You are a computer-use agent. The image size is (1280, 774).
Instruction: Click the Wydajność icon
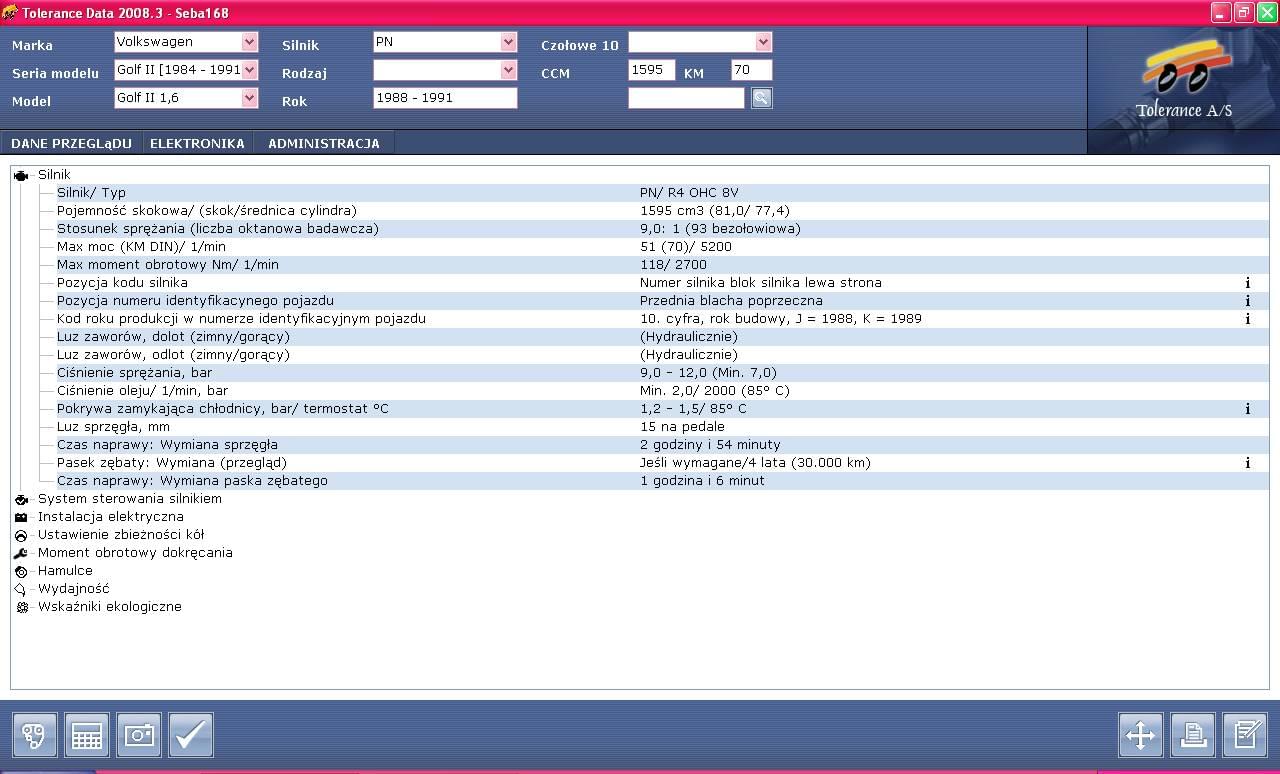[x=21, y=589]
